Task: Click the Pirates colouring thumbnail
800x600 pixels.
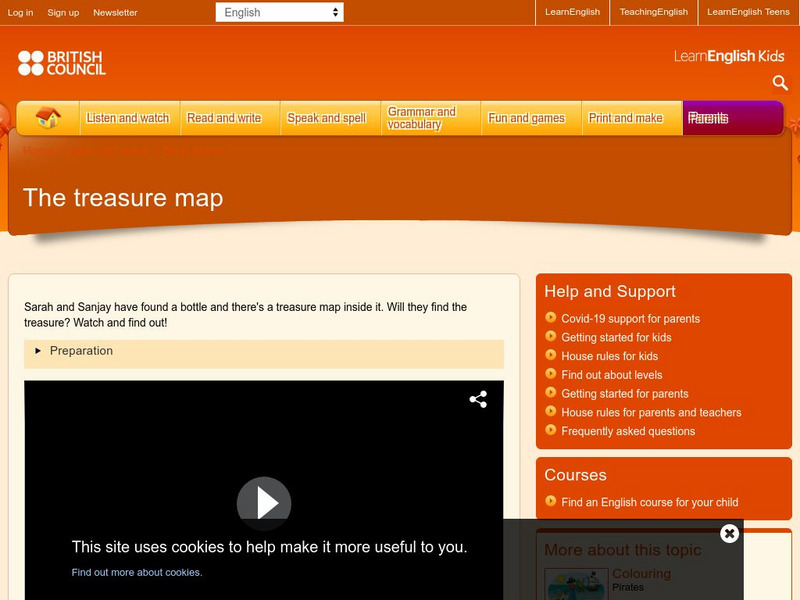Action: pyautogui.click(x=577, y=584)
